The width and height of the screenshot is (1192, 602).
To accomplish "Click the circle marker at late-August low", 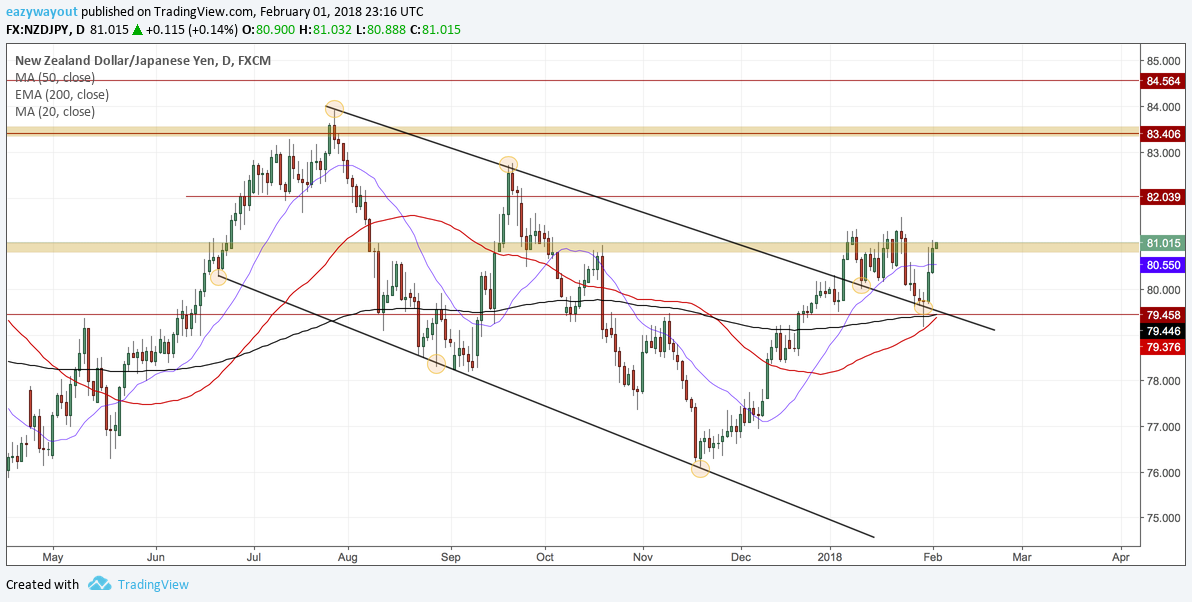I will [x=436, y=364].
